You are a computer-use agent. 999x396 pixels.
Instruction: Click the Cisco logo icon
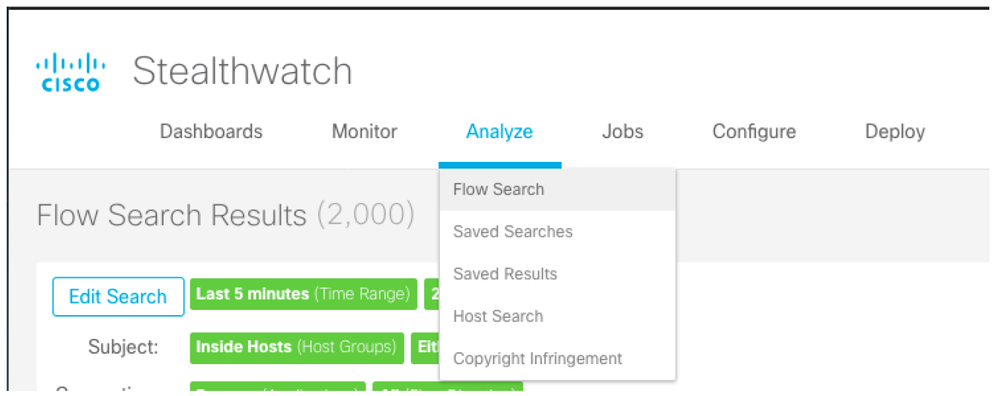tap(71, 72)
